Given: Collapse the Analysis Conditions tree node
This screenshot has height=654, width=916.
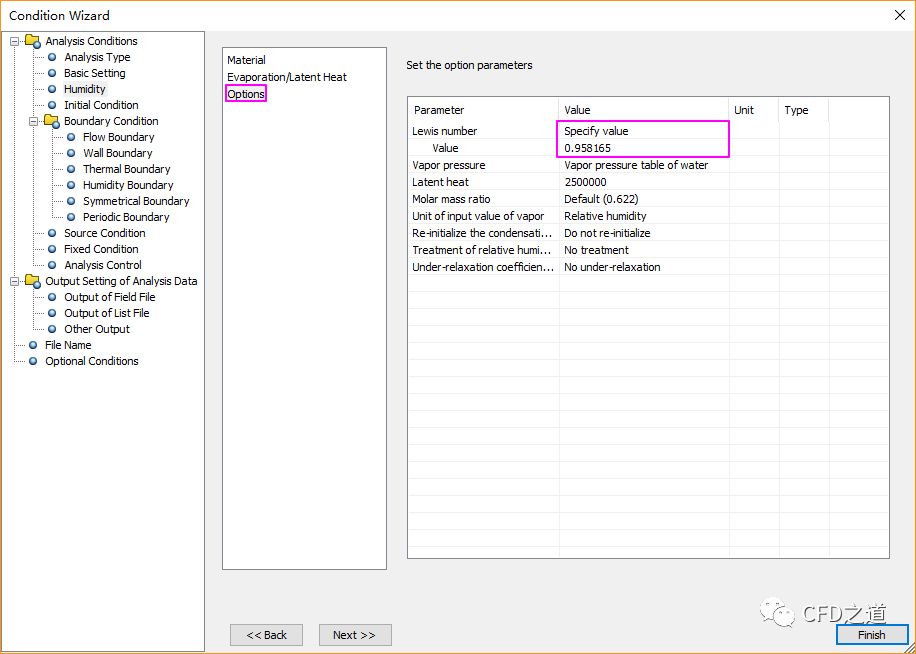Looking at the screenshot, I should point(15,41).
